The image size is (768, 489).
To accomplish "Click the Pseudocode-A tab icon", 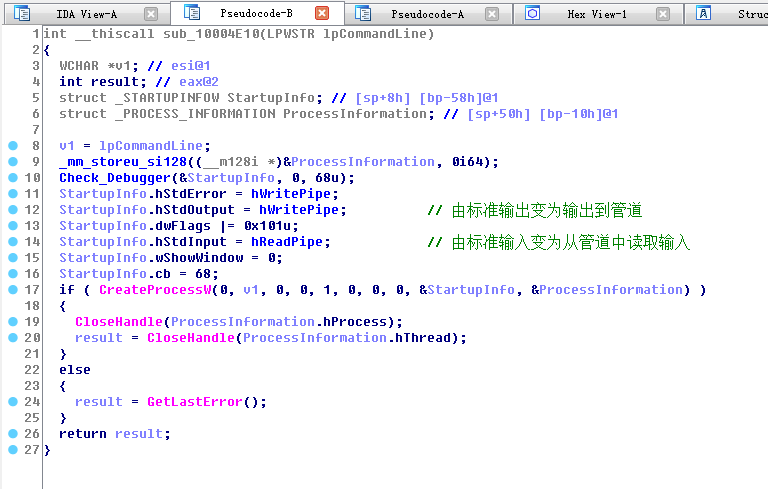I will pyautogui.click(x=362, y=13).
